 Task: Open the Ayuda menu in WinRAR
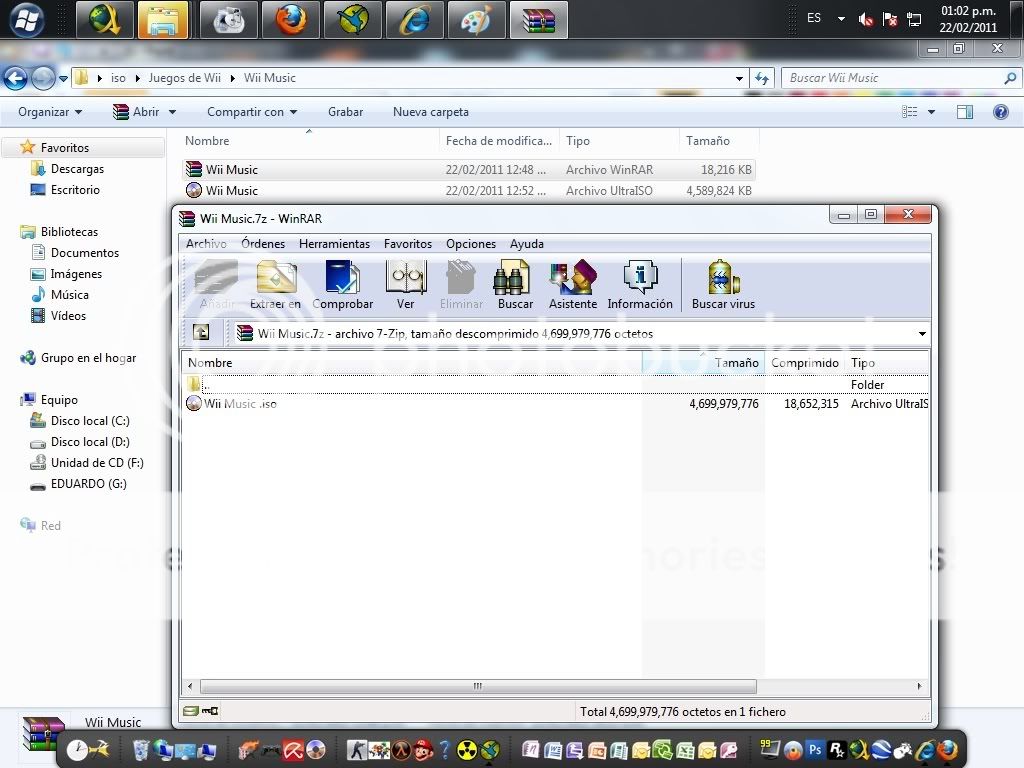(x=527, y=244)
